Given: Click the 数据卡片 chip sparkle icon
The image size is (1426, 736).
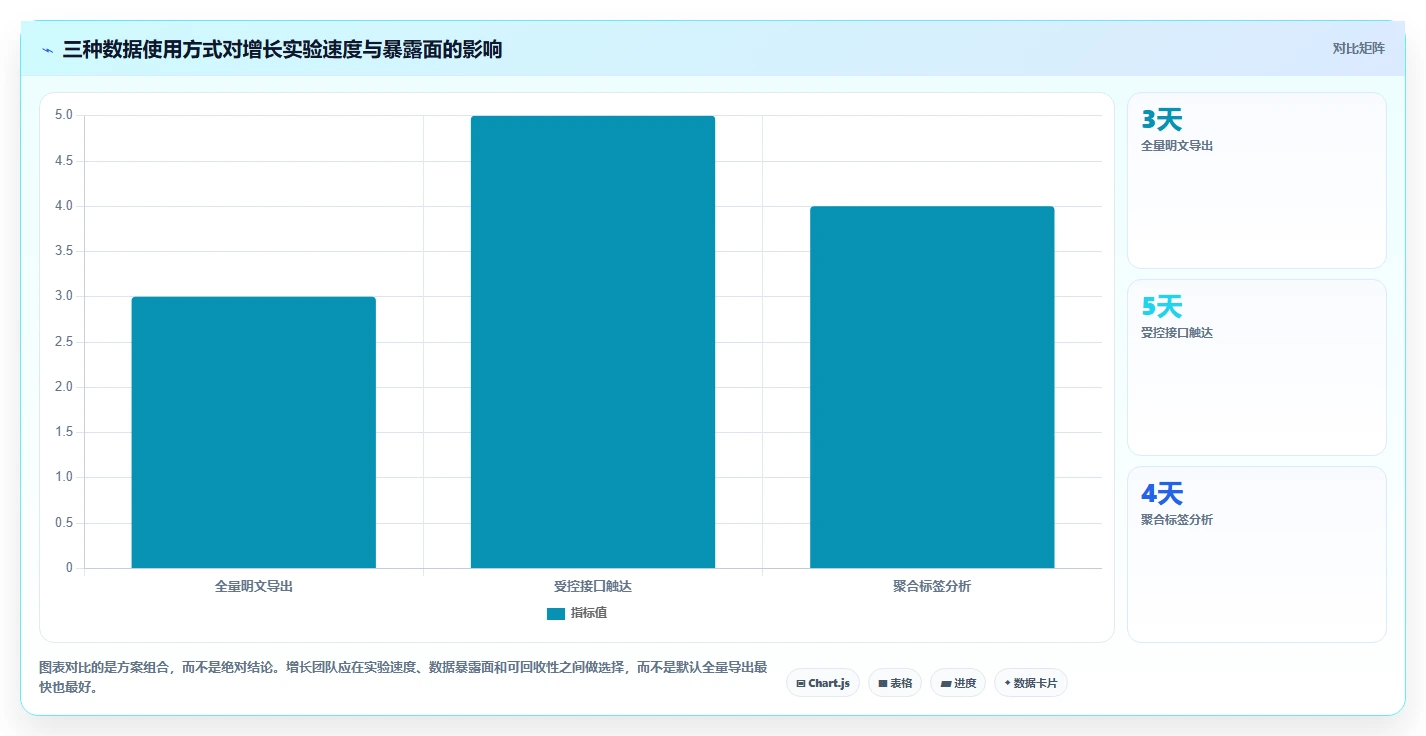Looking at the screenshot, I should (1008, 683).
